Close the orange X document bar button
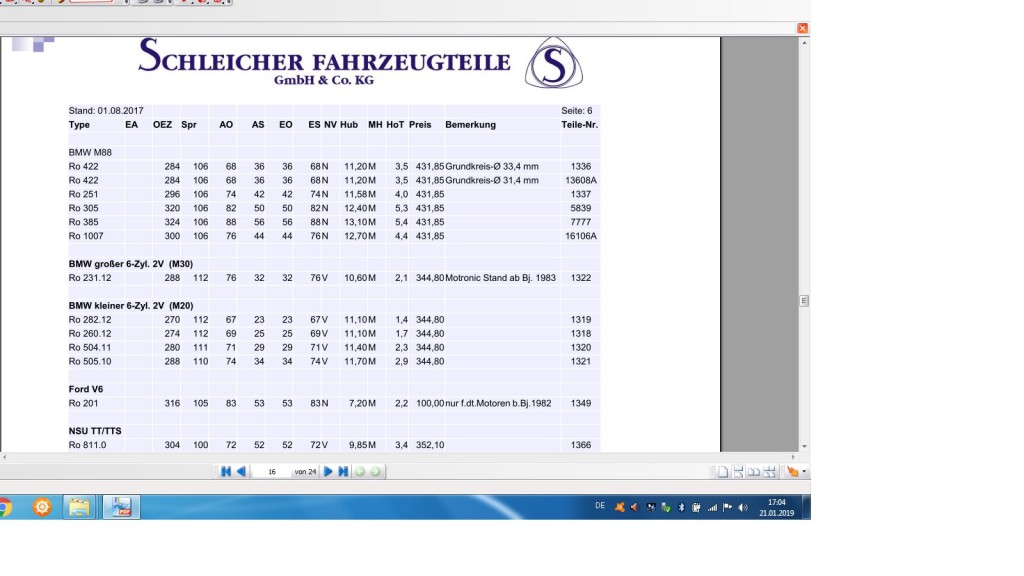The image size is (1024, 576). click(802, 28)
